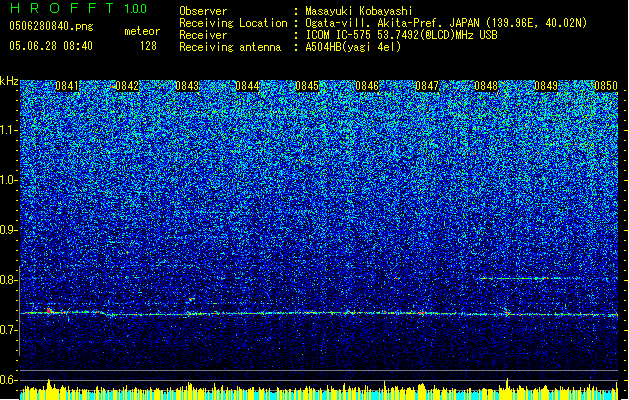Click the meteor count value 128
The image size is (629, 400).
148,46
